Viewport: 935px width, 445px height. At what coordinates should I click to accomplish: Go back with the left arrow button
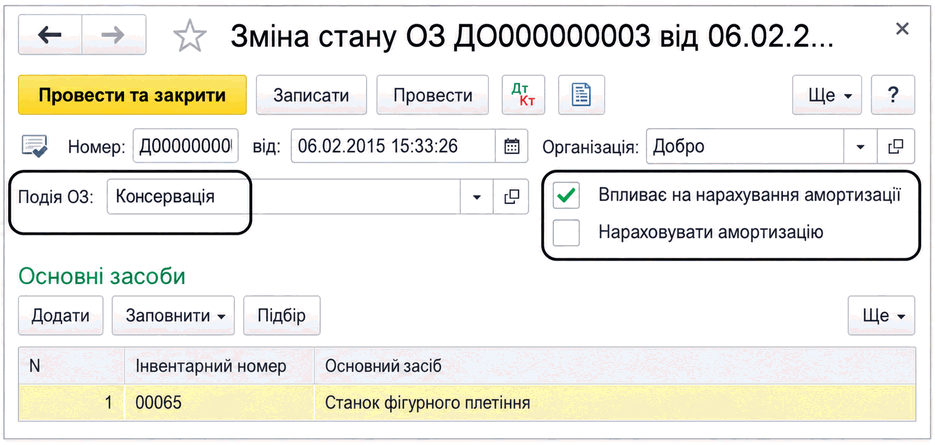50,35
